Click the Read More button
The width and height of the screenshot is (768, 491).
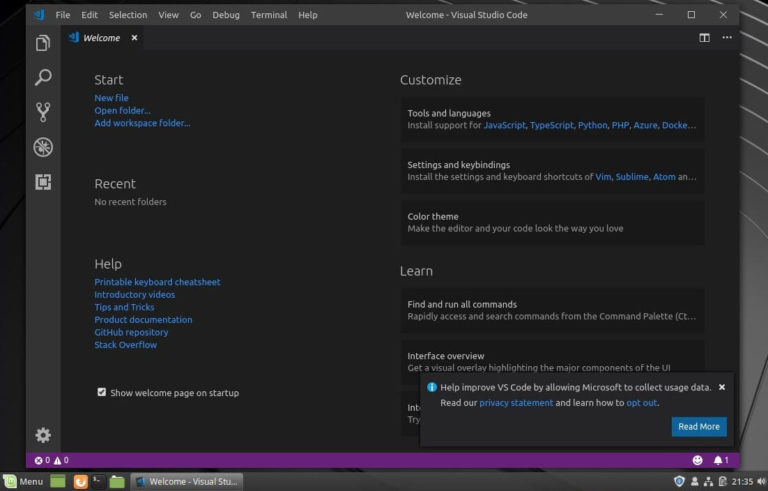click(x=698, y=427)
